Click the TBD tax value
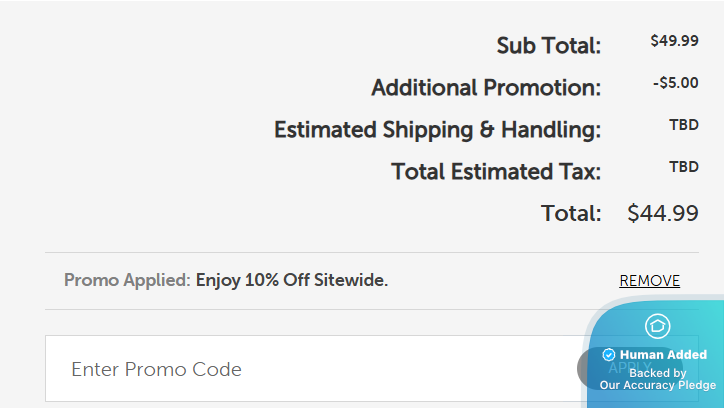 coord(683,167)
